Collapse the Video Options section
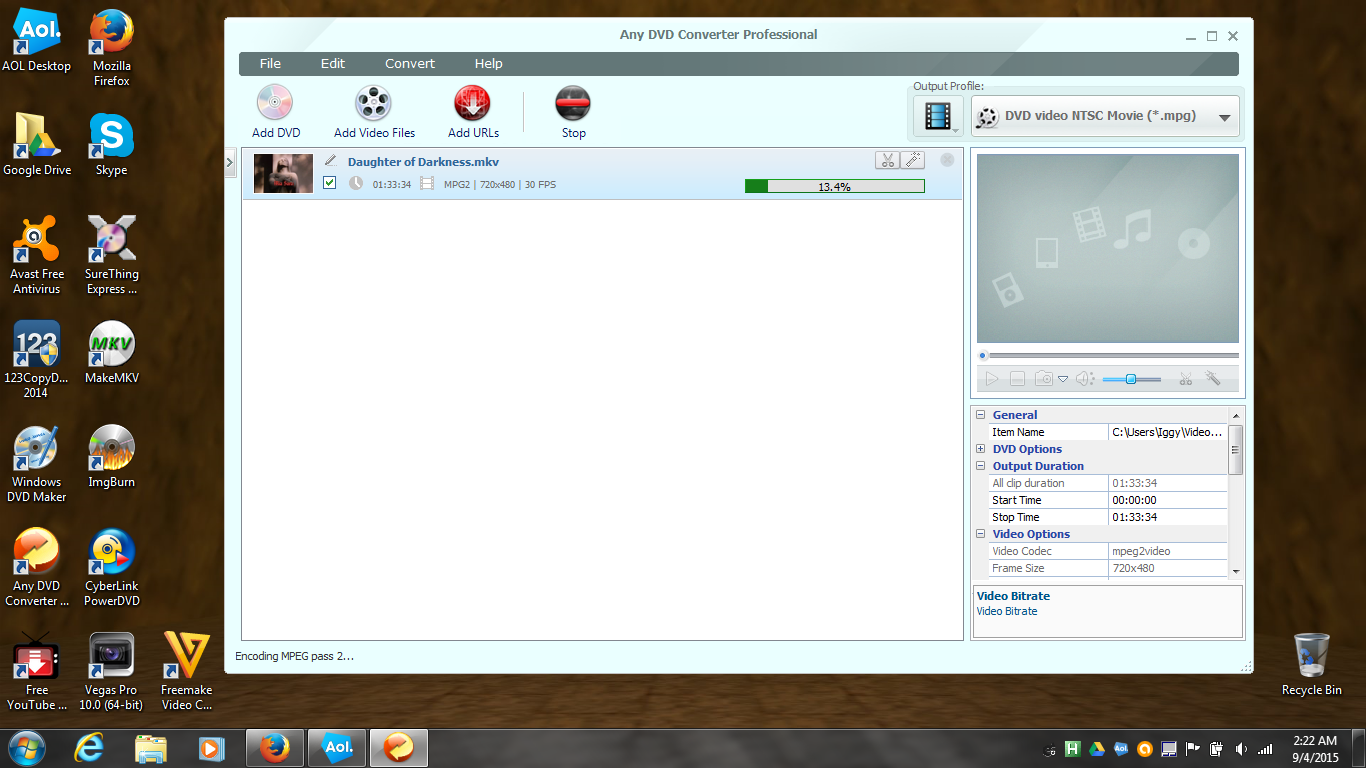 click(981, 534)
